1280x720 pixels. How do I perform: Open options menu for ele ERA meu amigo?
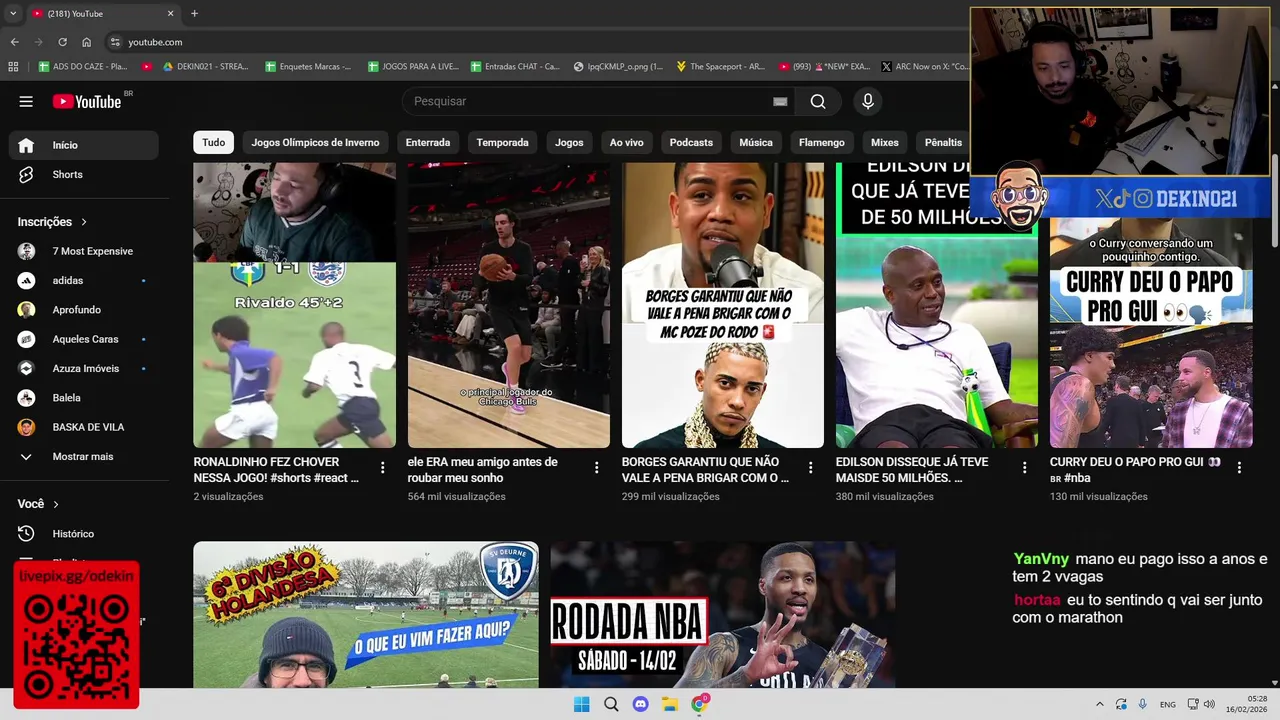point(596,467)
